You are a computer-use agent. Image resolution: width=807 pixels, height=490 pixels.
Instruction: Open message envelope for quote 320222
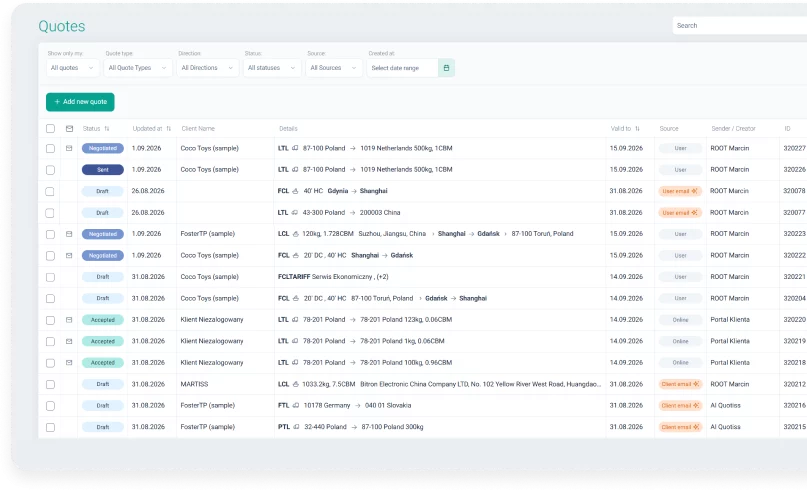coord(69,255)
